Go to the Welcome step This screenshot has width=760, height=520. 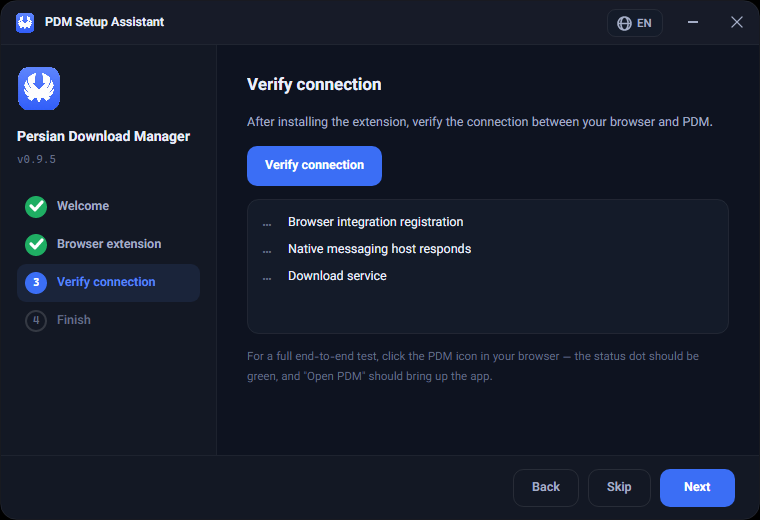[108, 206]
